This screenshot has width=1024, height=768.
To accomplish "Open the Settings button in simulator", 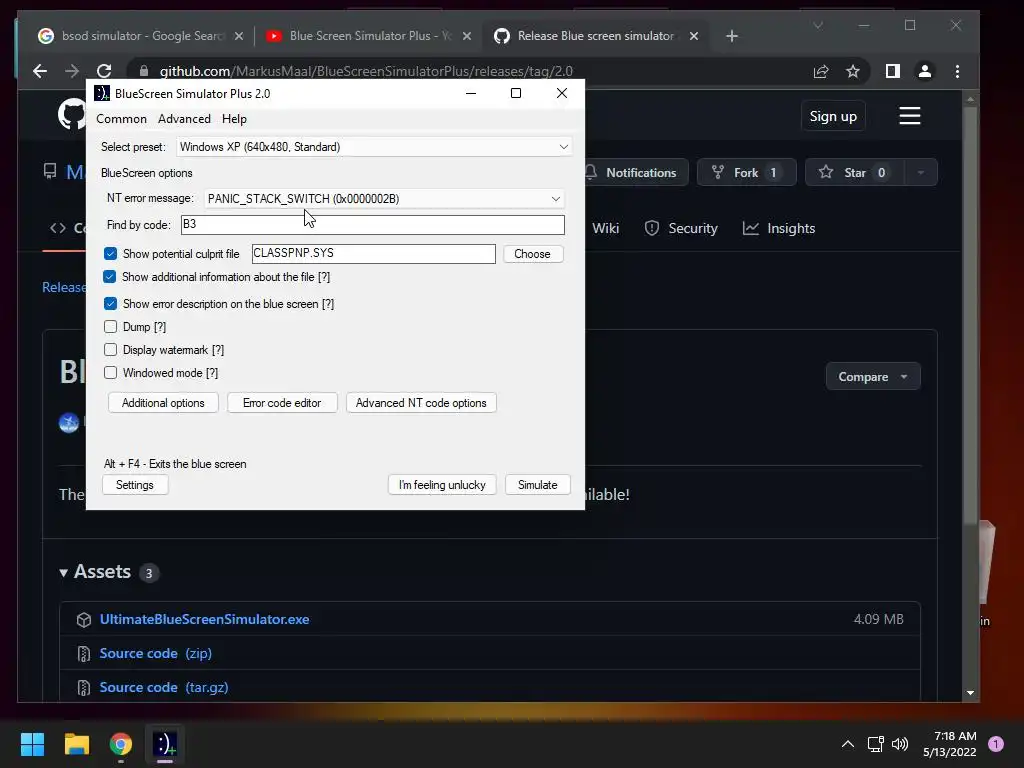I will 135,485.
